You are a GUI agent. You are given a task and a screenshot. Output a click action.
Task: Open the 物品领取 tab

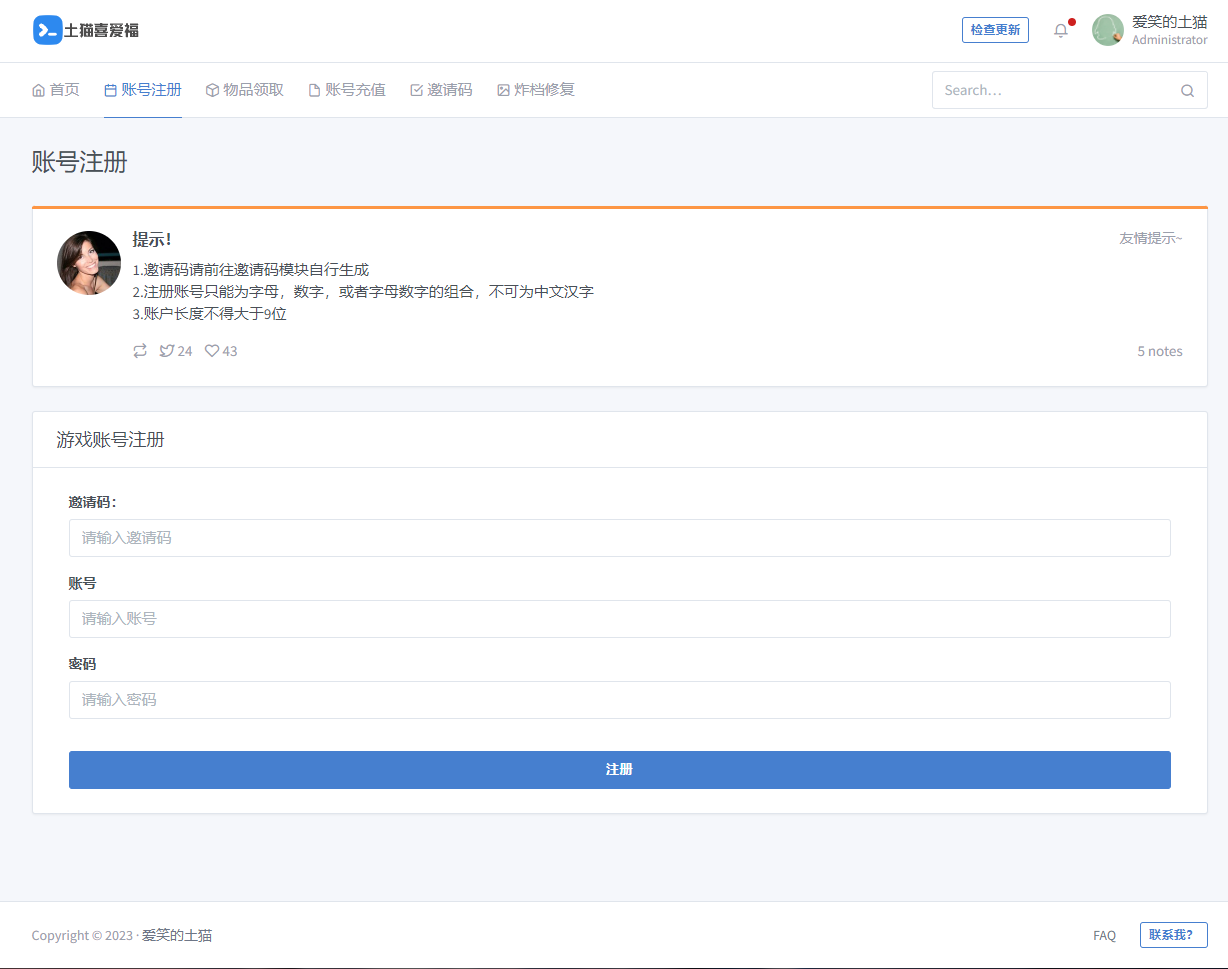pos(244,90)
